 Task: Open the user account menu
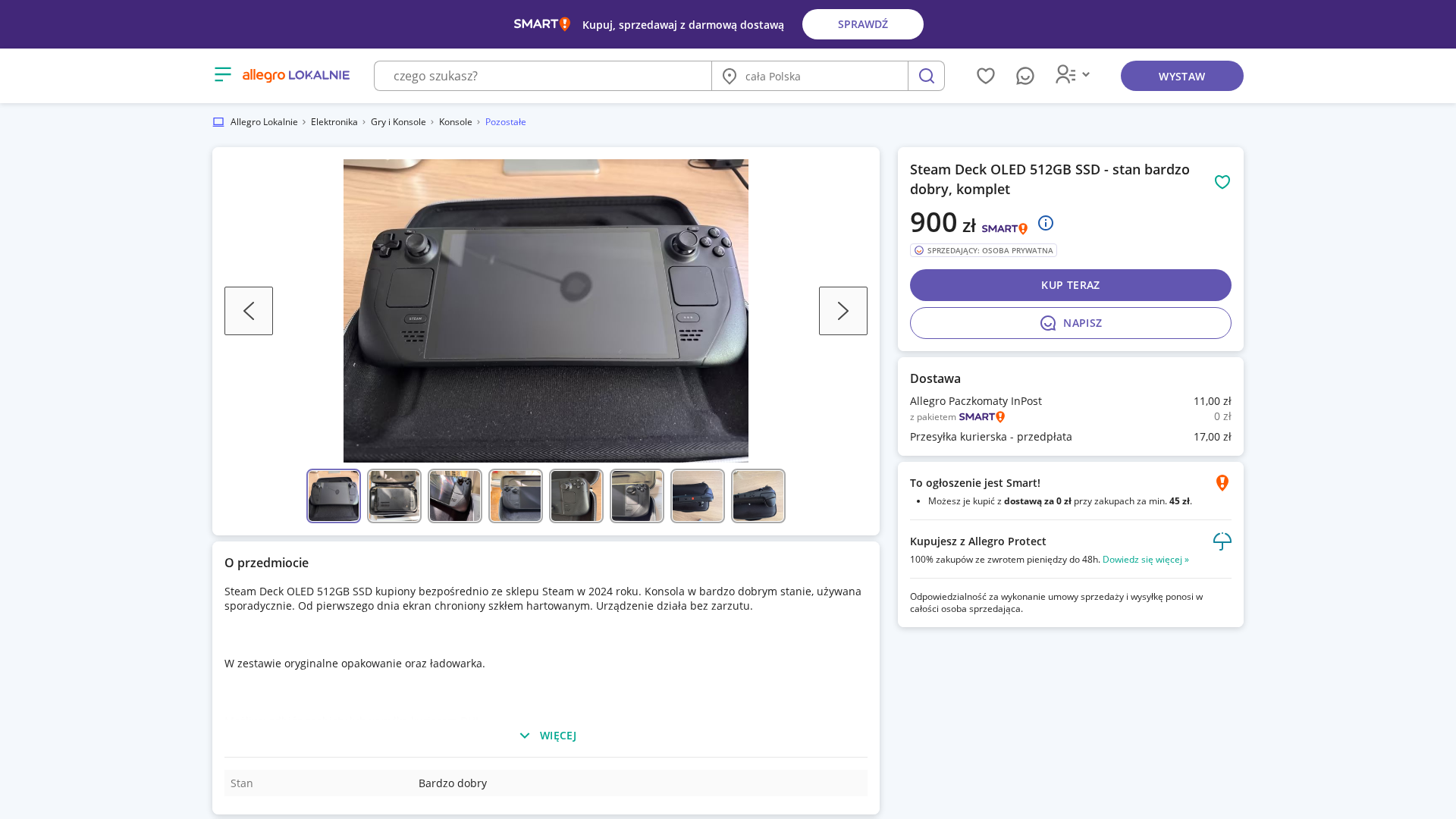point(1072,74)
